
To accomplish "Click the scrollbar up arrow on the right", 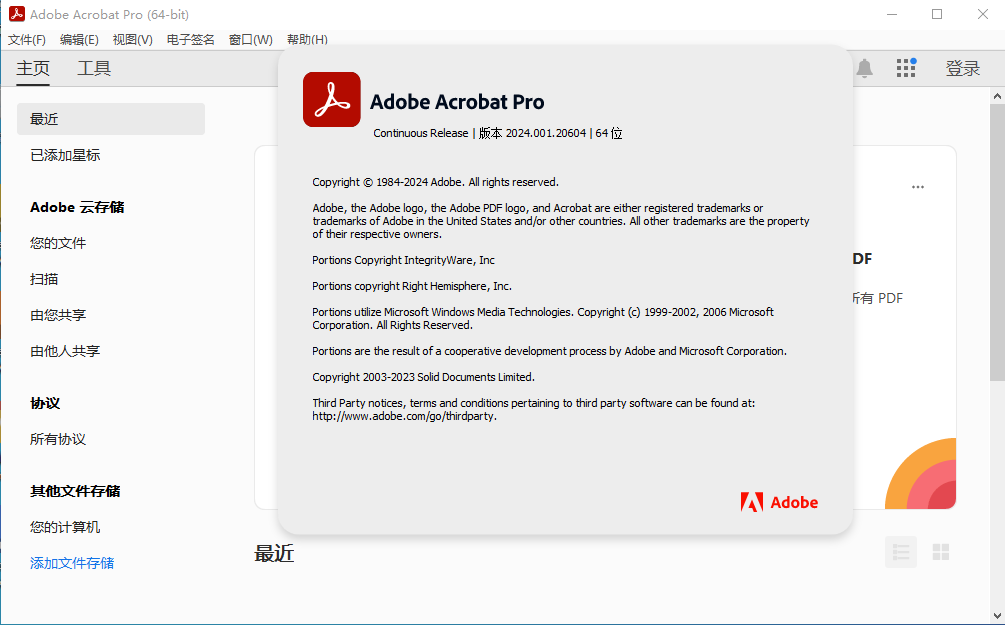I will click(997, 94).
